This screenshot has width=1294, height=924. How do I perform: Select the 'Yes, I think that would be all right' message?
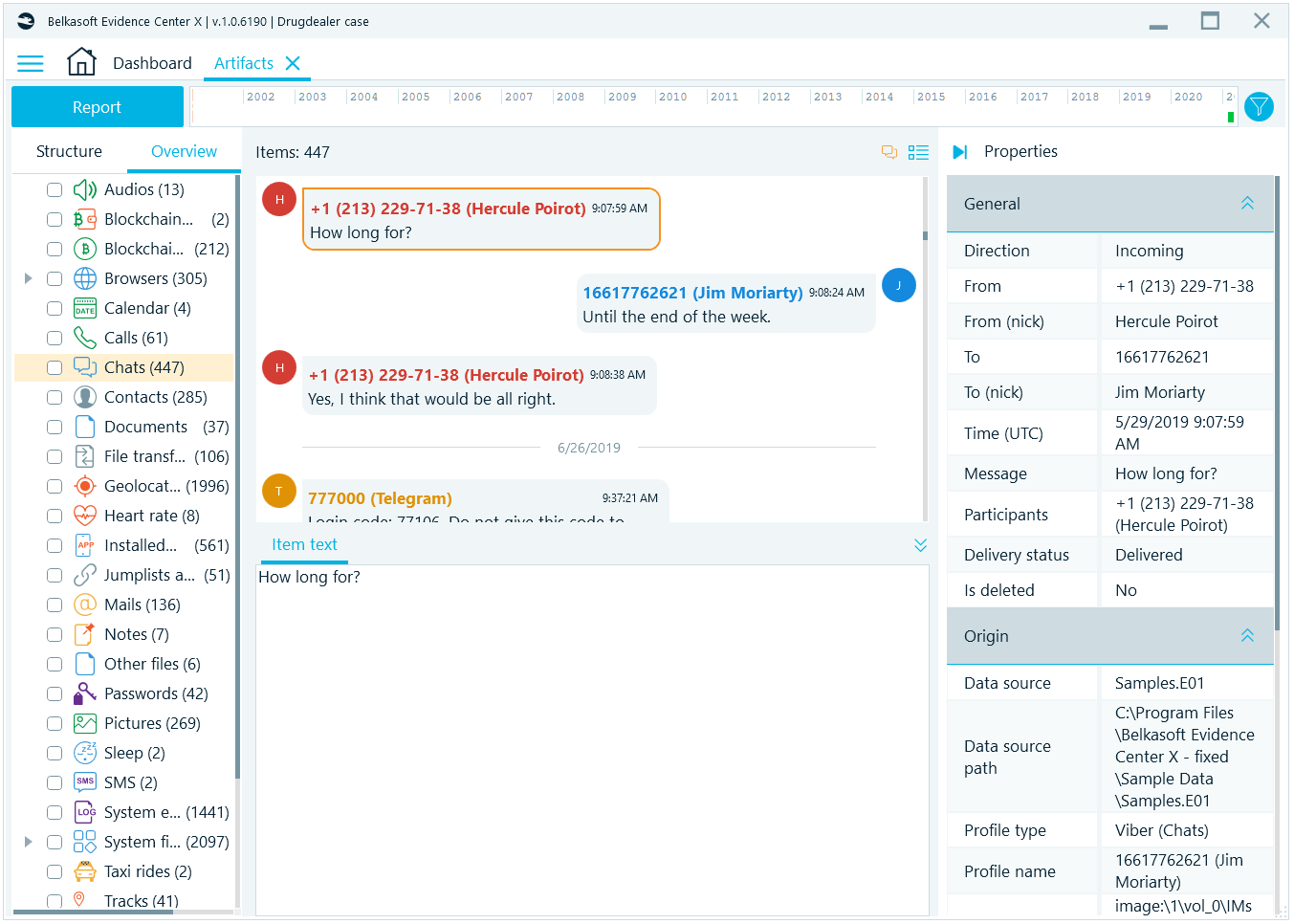479,387
